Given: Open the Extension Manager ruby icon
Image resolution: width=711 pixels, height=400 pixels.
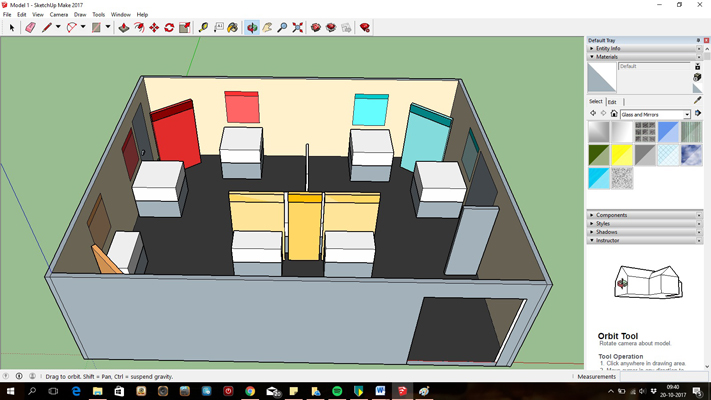Looking at the screenshot, I should (x=365, y=28).
